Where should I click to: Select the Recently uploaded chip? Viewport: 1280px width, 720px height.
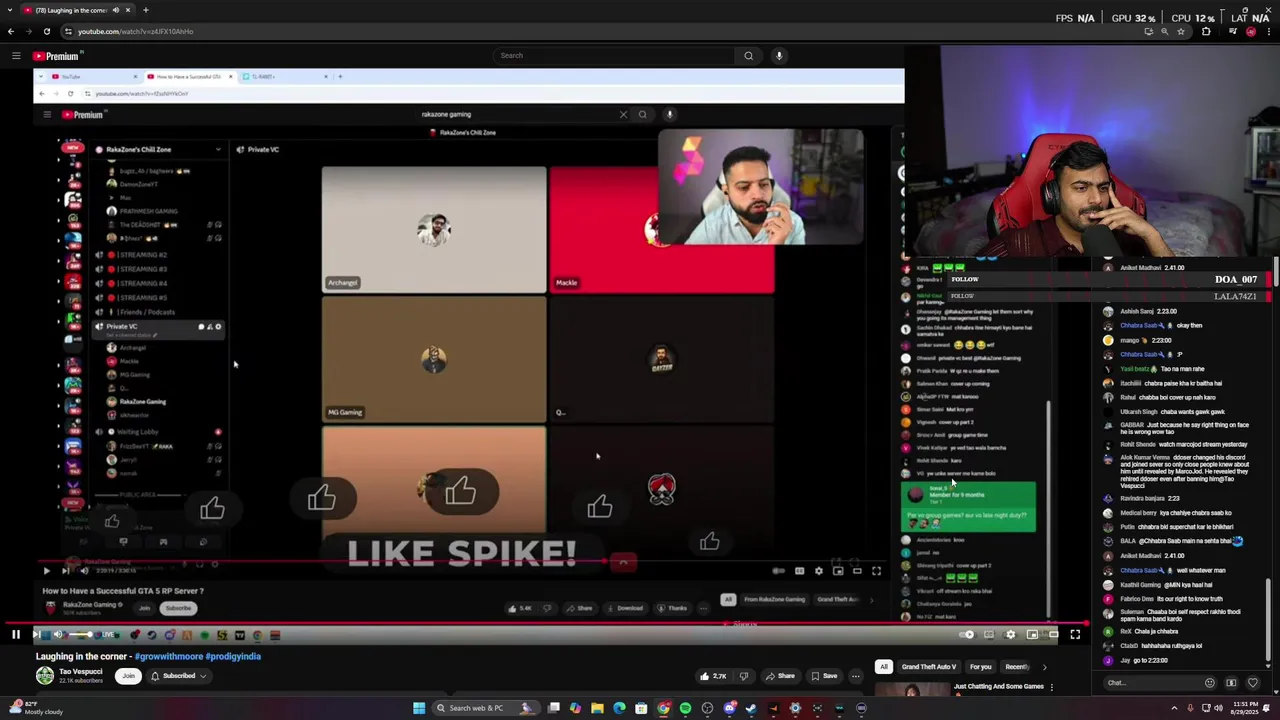tap(1017, 667)
